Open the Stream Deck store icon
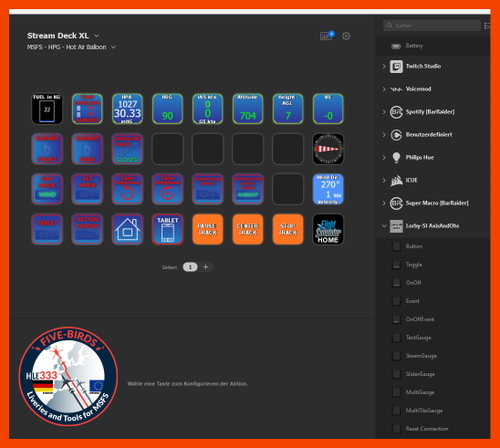Screen dimensions: 500x448 point(326,36)
